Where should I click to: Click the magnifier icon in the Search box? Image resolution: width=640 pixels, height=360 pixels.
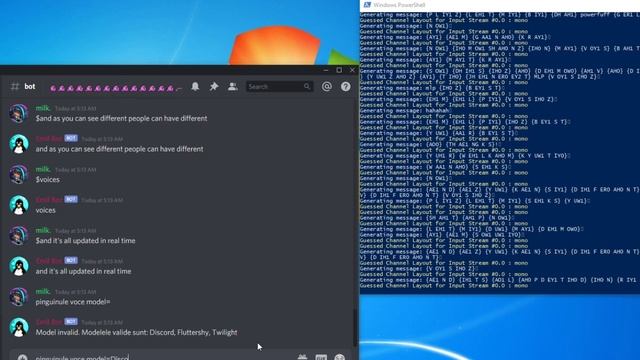[x=307, y=87]
